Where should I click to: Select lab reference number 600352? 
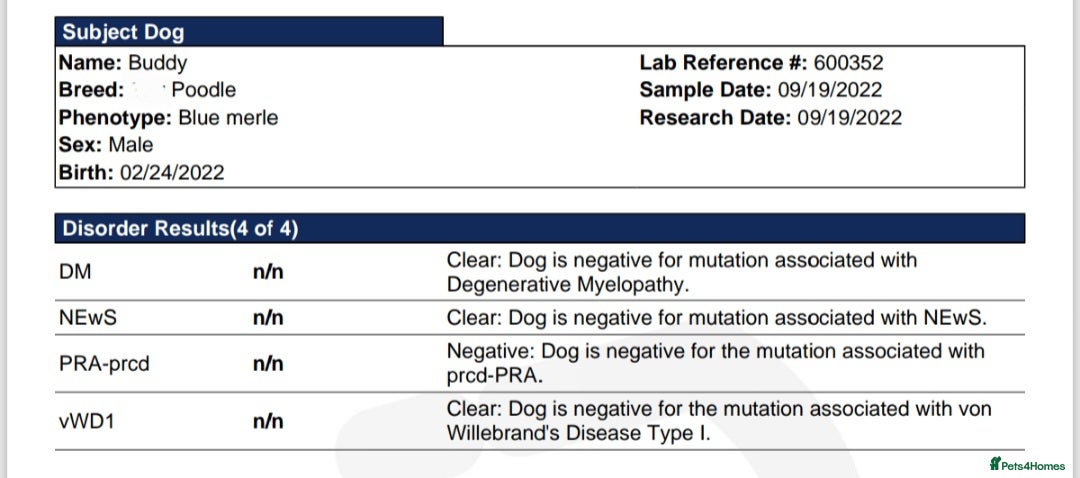coord(849,63)
